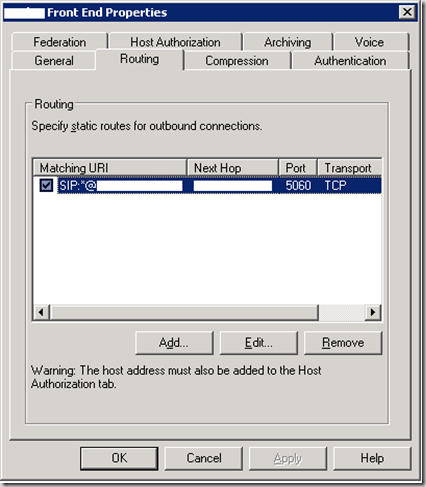Click the right scroll arrow
The image size is (426, 487).
(x=373, y=312)
